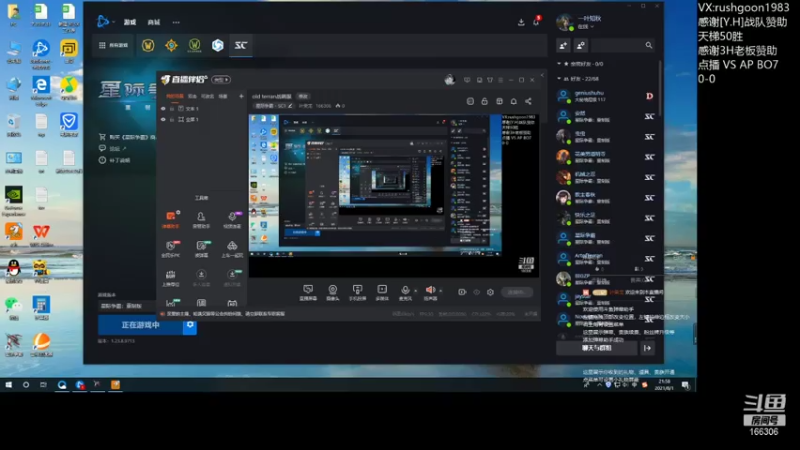Click the pop-out arrow beside chats button
Screen dimensions: 800x450
tap(647, 348)
